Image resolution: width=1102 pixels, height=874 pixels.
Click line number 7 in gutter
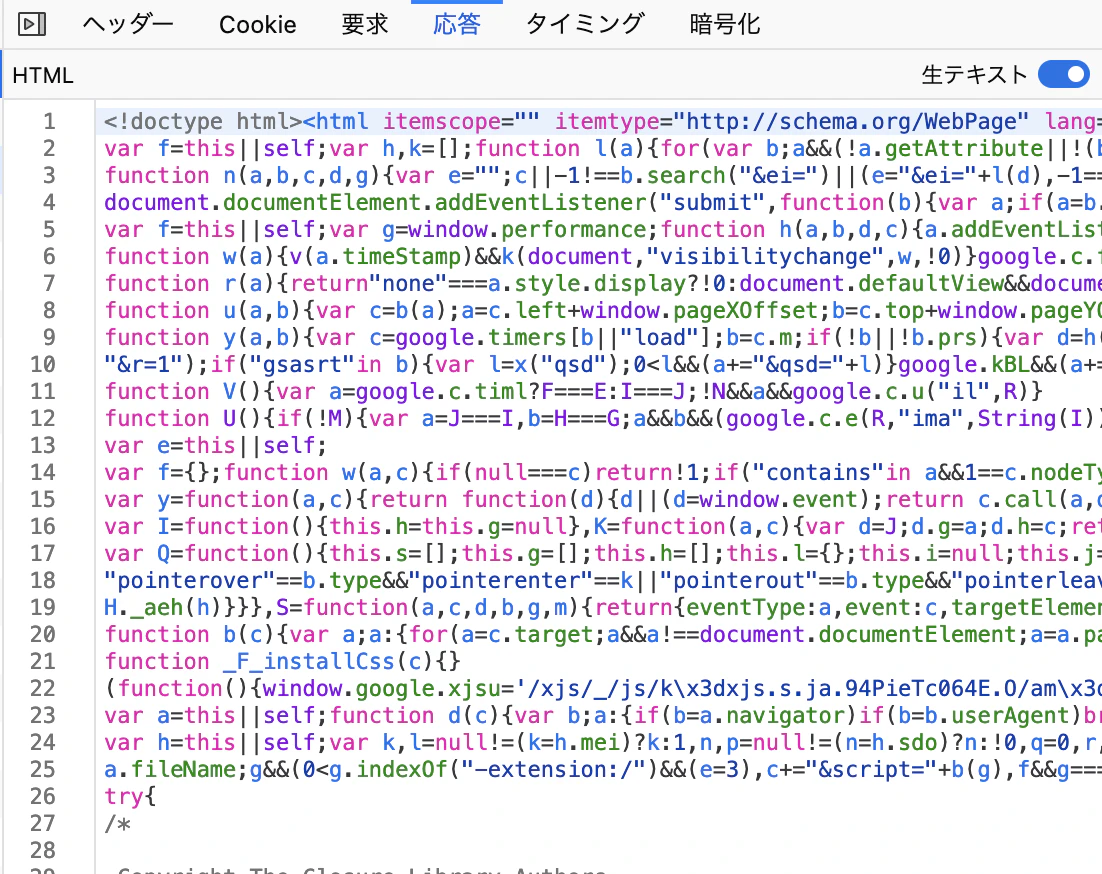(48, 283)
